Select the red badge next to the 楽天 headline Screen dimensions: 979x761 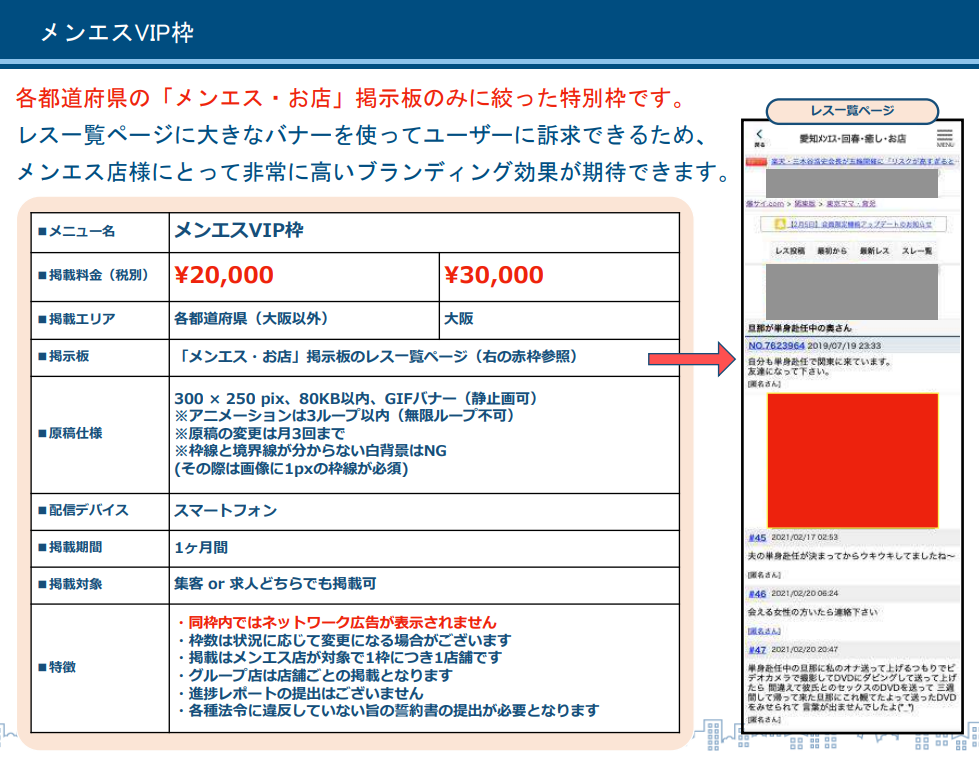(755, 160)
